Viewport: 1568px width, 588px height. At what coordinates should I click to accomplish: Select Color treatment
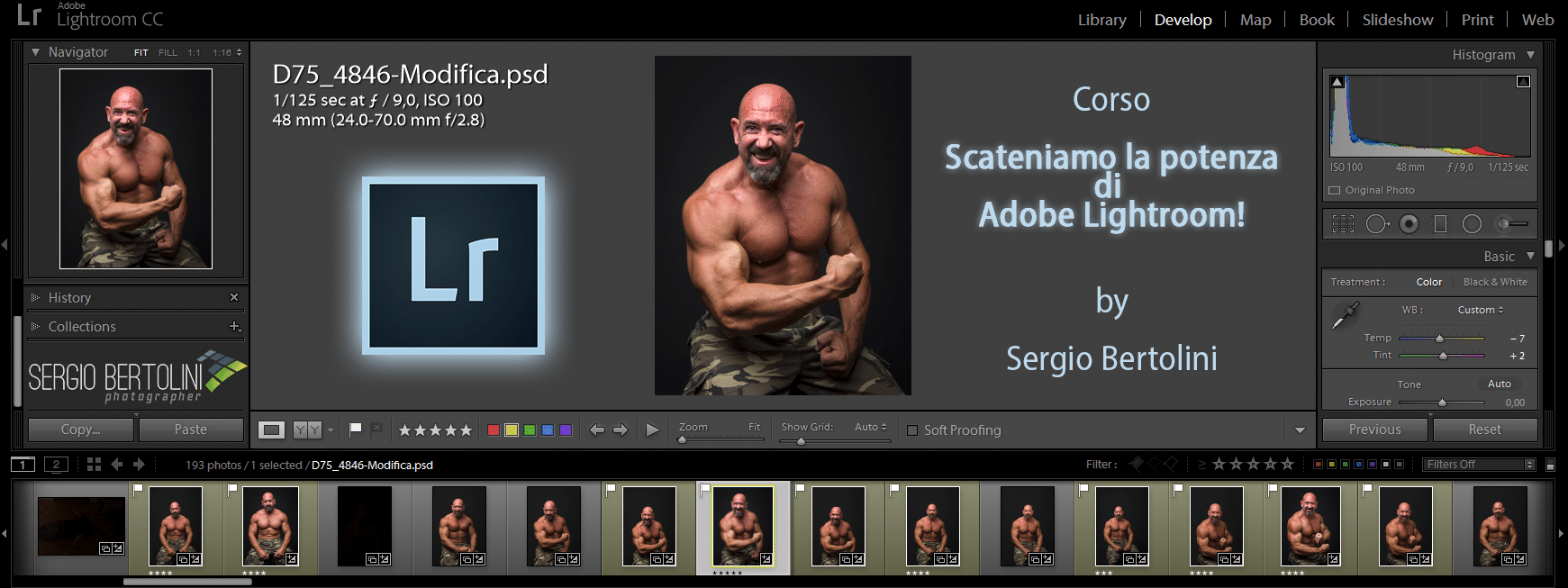(x=1428, y=282)
